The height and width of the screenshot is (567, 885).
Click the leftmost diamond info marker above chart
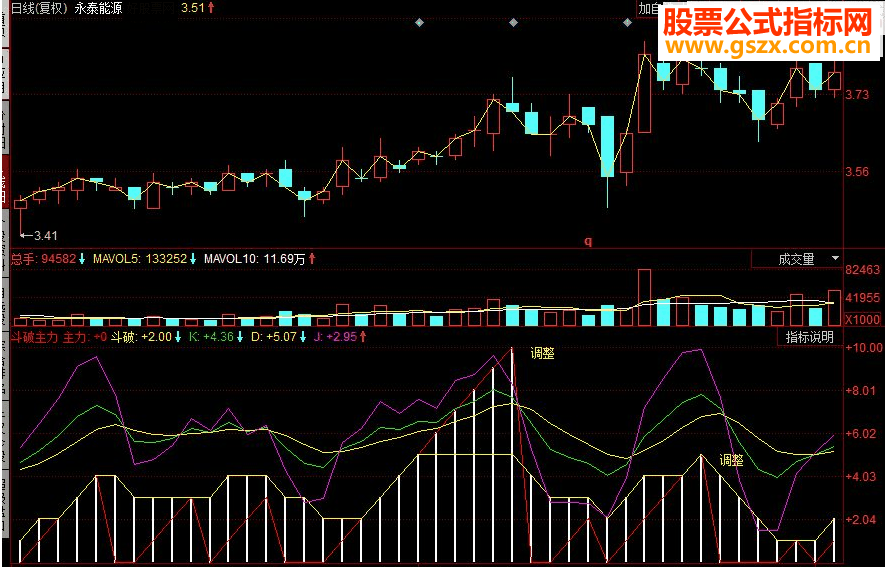click(419, 23)
